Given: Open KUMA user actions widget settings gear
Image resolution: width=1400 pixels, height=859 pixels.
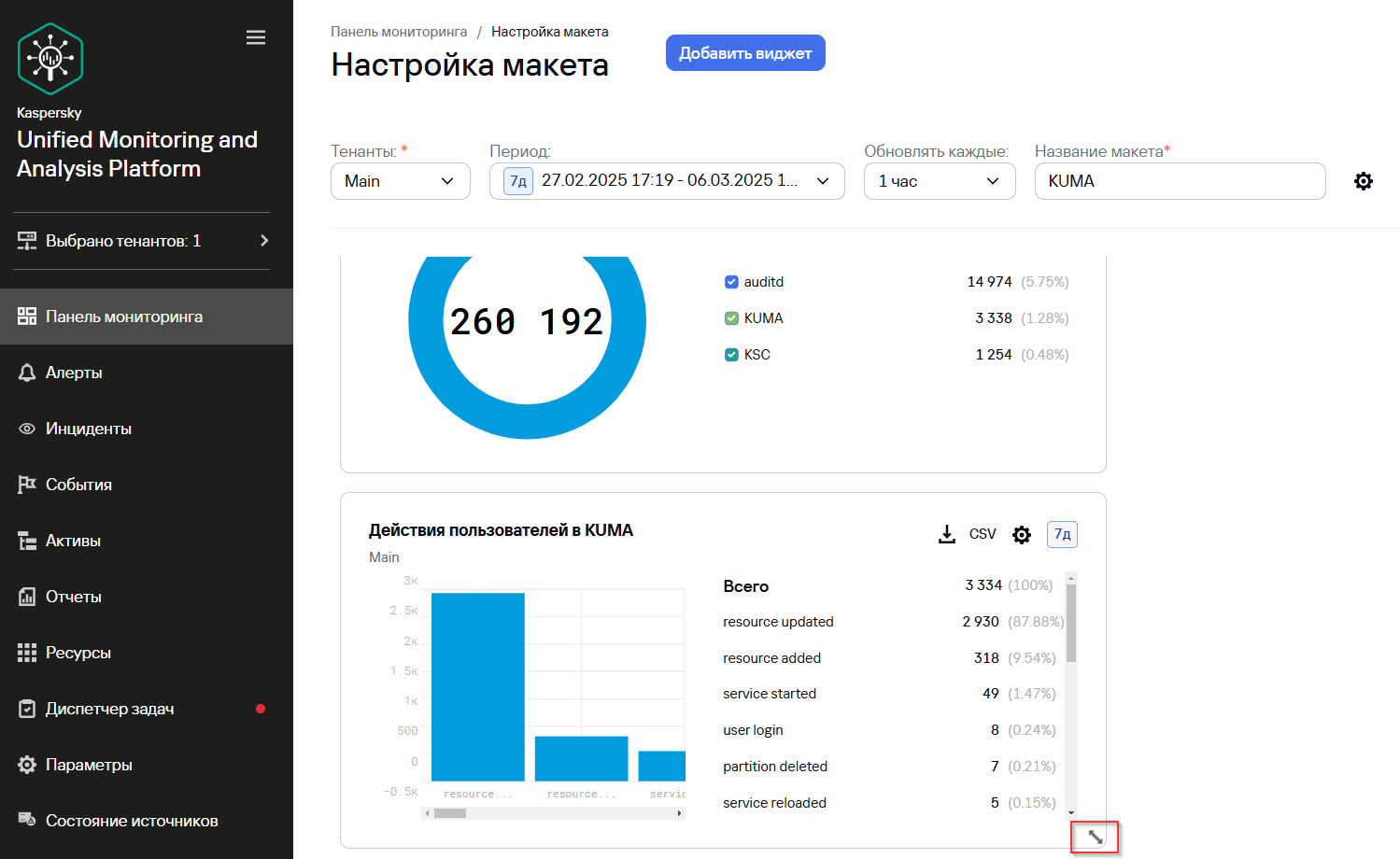Looking at the screenshot, I should (x=1022, y=535).
